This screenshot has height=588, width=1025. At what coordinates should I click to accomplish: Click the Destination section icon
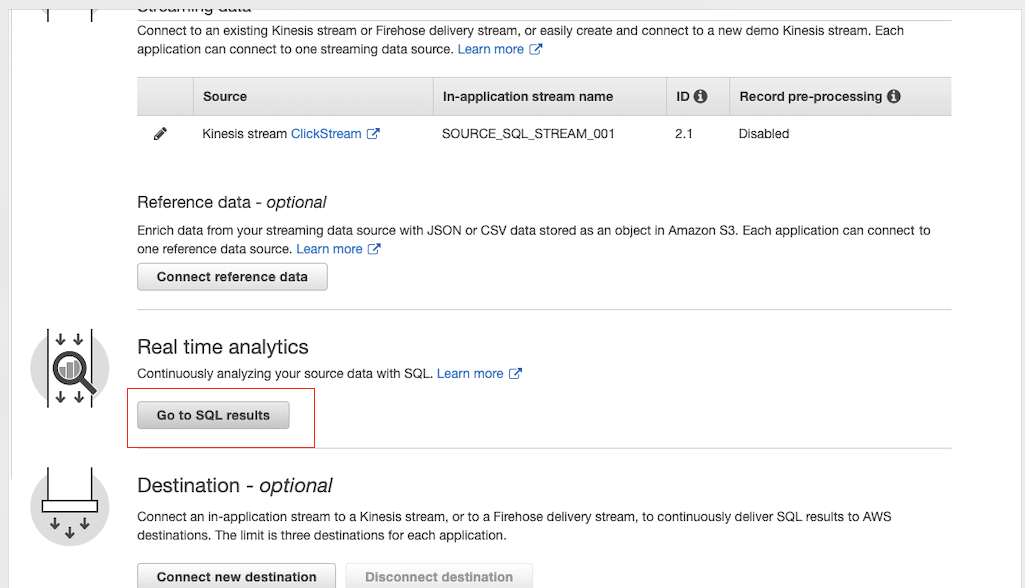point(70,506)
